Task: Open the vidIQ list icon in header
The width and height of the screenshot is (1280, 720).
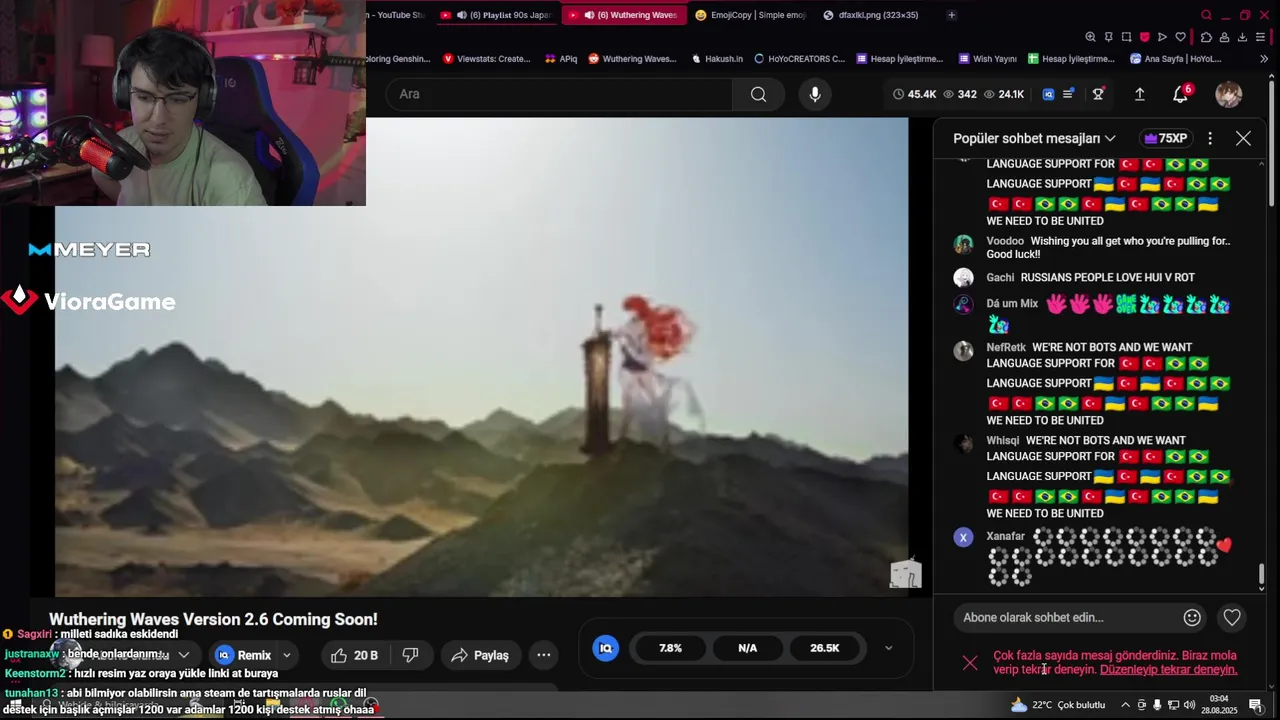Action: click(1068, 94)
